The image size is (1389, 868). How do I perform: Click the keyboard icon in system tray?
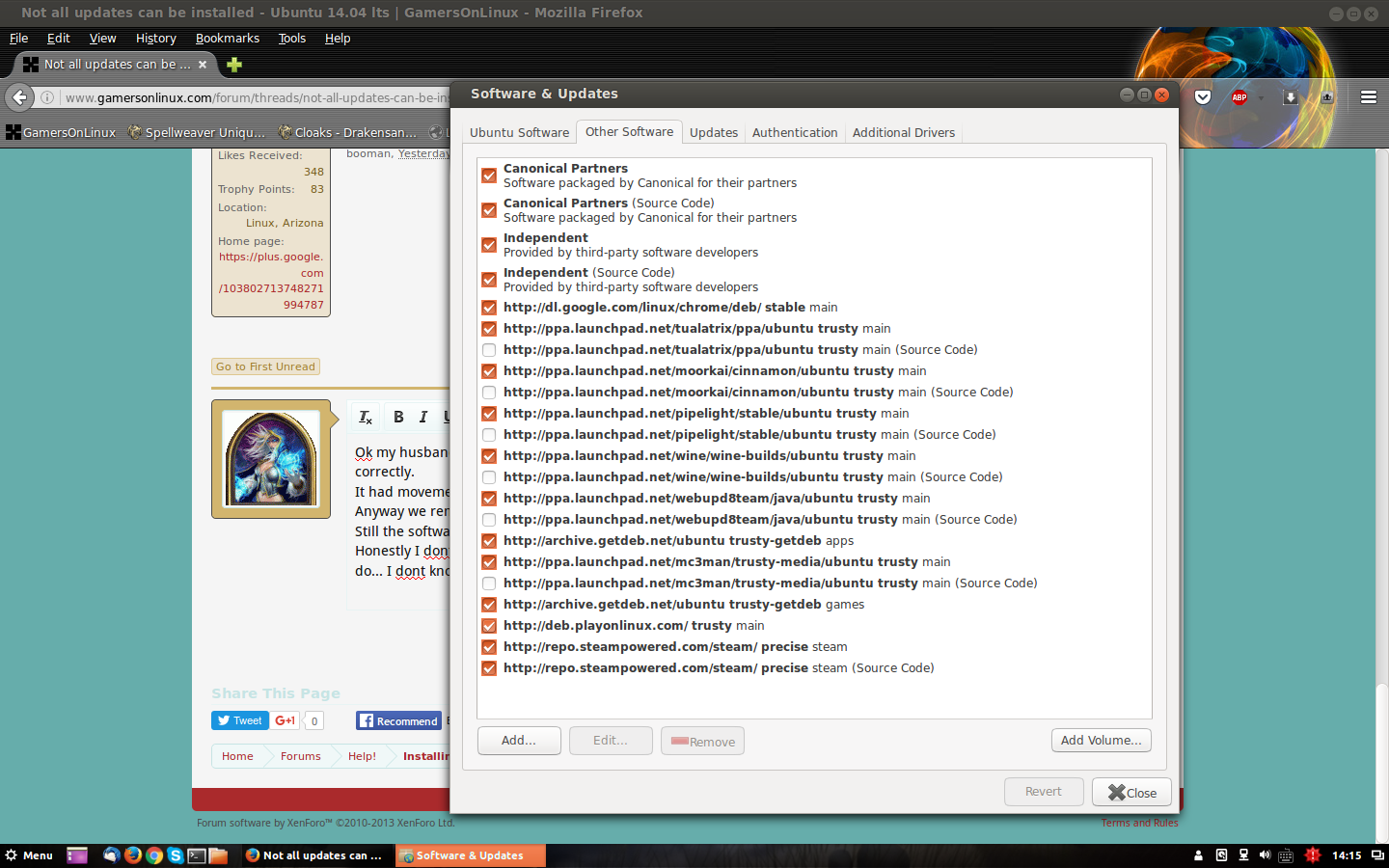(x=1286, y=855)
